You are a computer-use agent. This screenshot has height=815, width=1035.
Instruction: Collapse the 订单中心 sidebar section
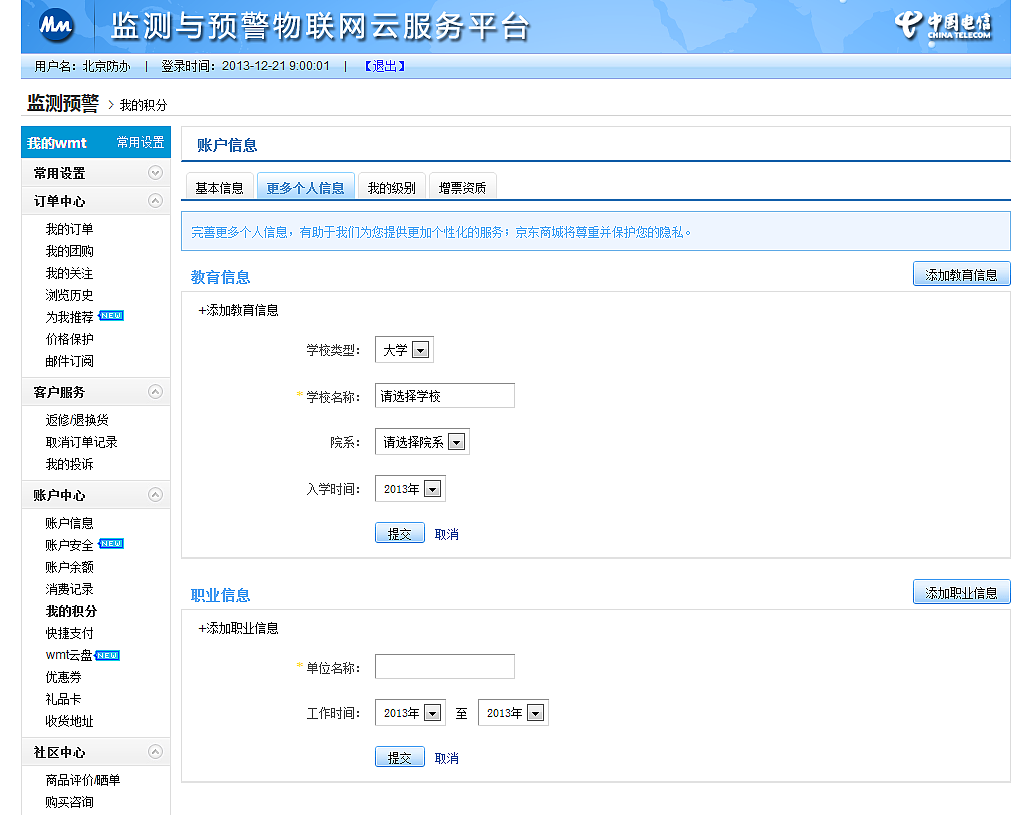[x=155, y=201]
